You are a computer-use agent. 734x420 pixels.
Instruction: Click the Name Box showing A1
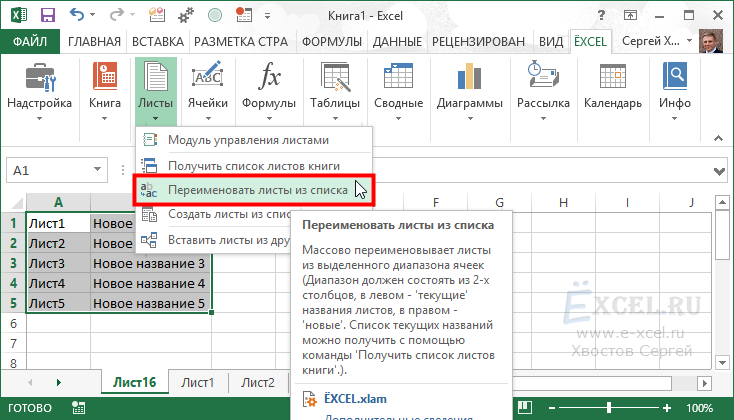pos(57,169)
